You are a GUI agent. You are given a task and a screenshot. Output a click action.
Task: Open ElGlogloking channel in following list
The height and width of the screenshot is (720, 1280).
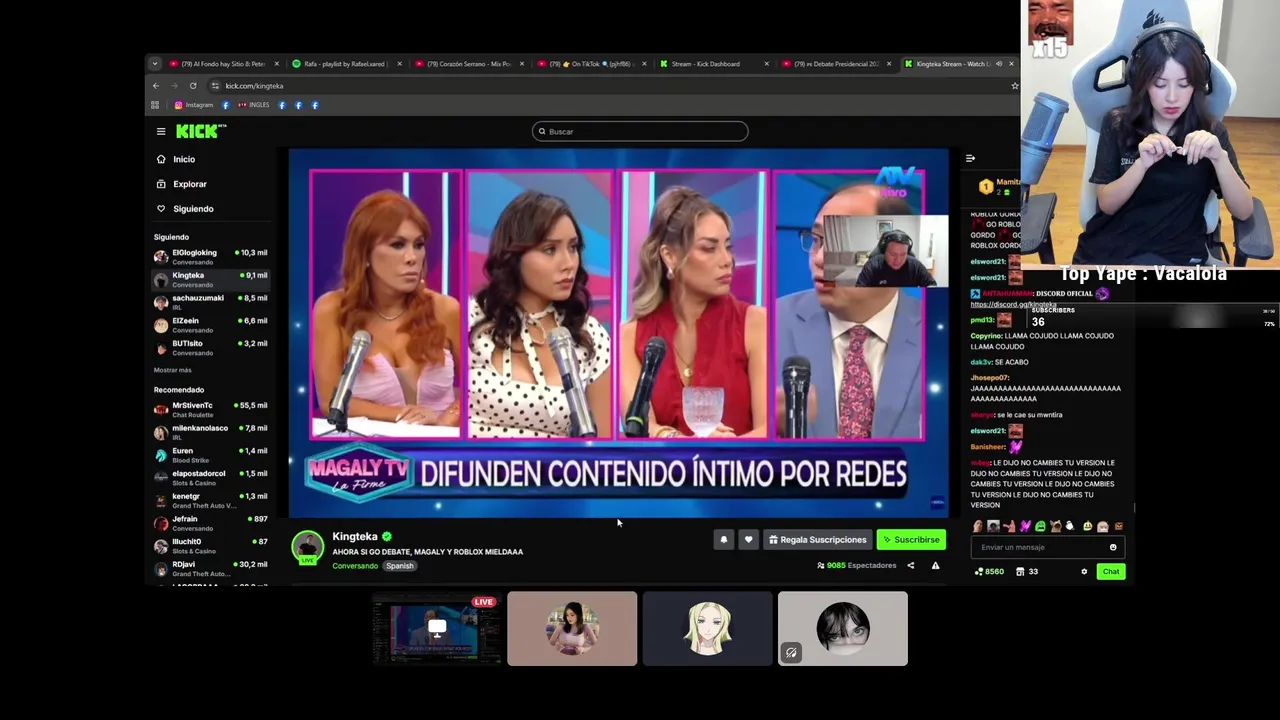click(210, 257)
